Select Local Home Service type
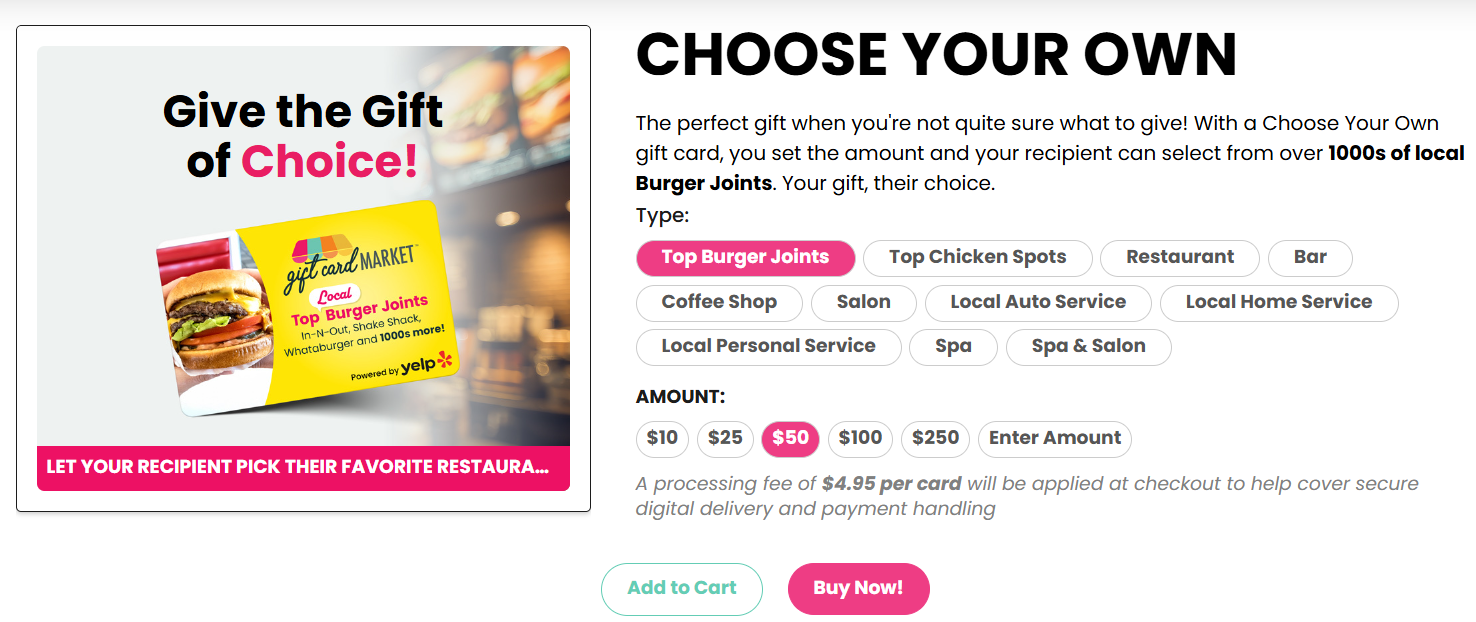Image resolution: width=1476 pixels, height=622 pixels. [1279, 303]
